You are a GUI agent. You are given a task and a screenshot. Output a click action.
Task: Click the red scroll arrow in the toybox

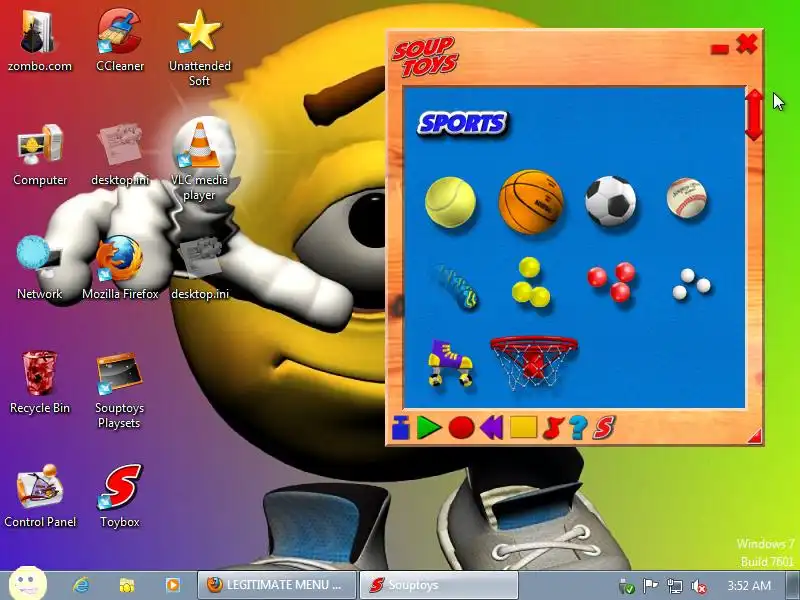(x=754, y=115)
